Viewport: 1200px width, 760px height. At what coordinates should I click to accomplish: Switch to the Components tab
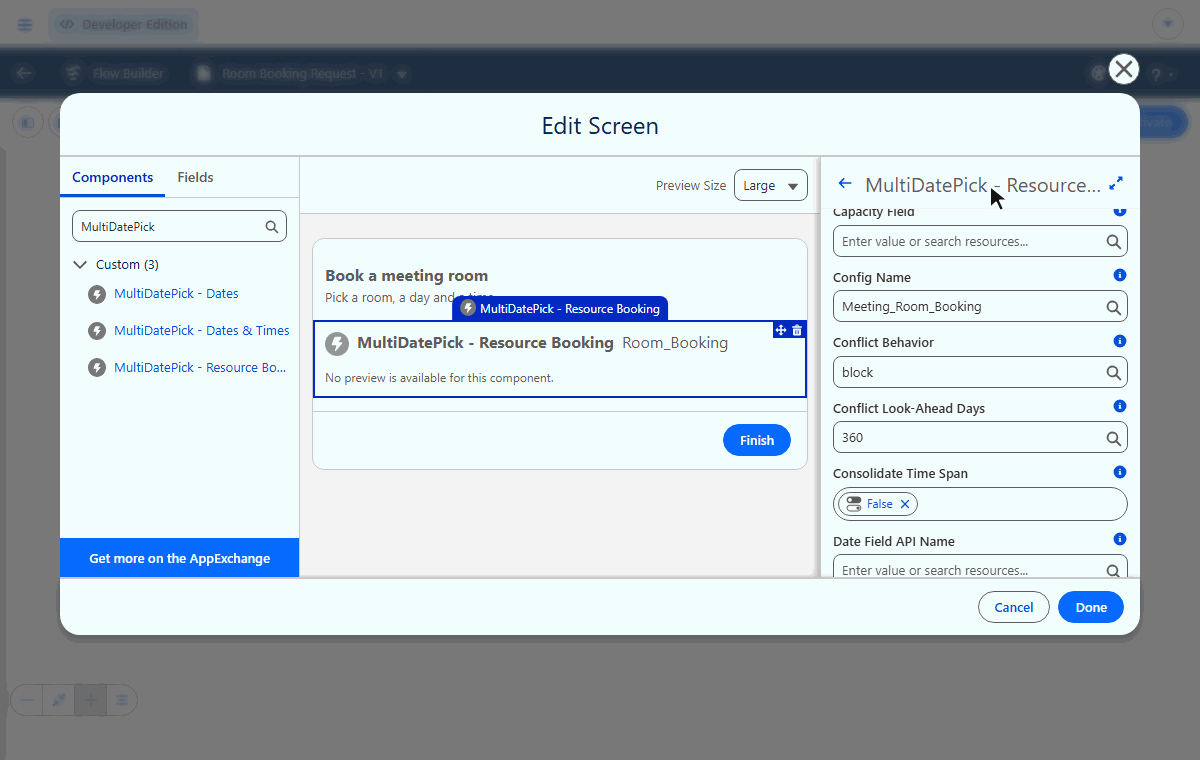(x=112, y=177)
